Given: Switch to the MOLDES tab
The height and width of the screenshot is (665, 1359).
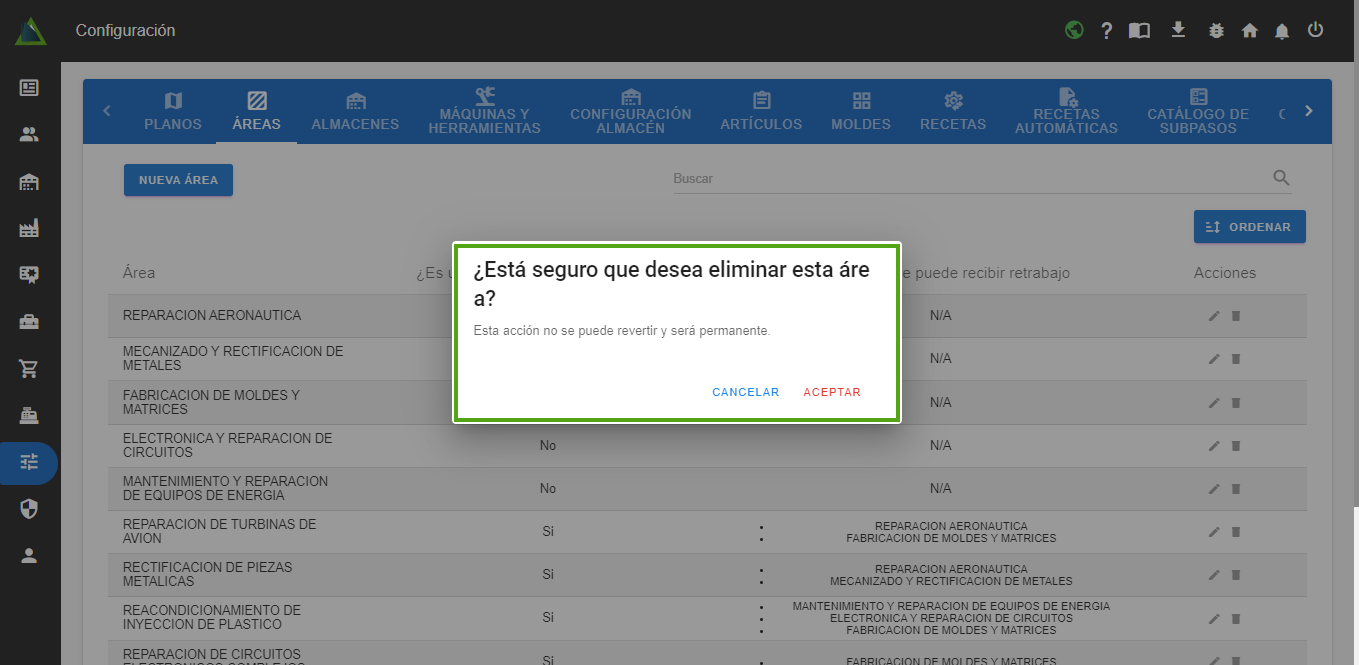Looking at the screenshot, I should [x=861, y=111].
